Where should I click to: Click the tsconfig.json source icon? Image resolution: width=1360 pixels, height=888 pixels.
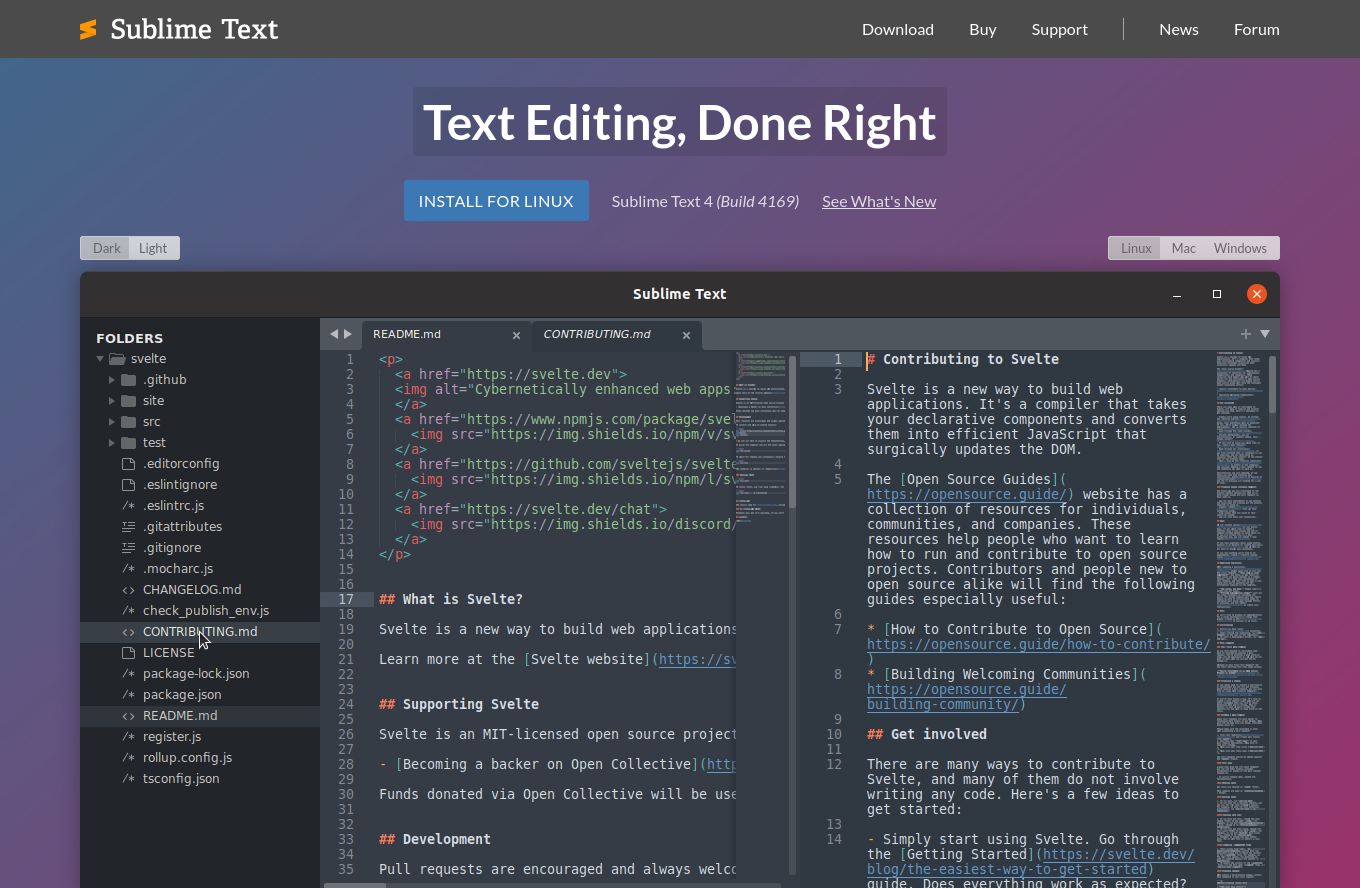(128, 779)
